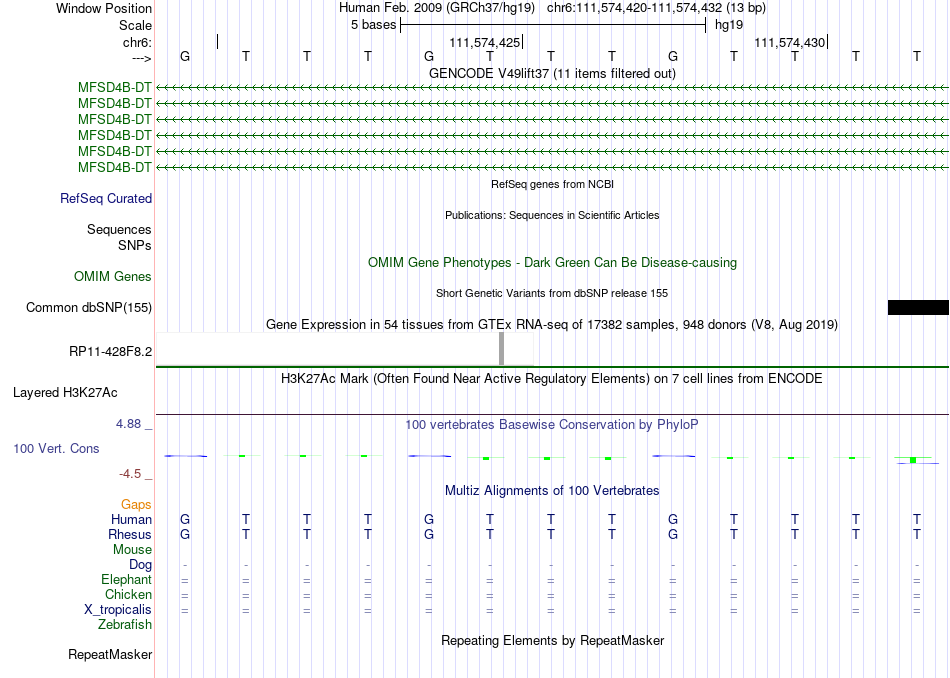Viewport: 950px width, 678px height.
Task: Select the Scale label in the ruler
Action: tap(135, 25)
